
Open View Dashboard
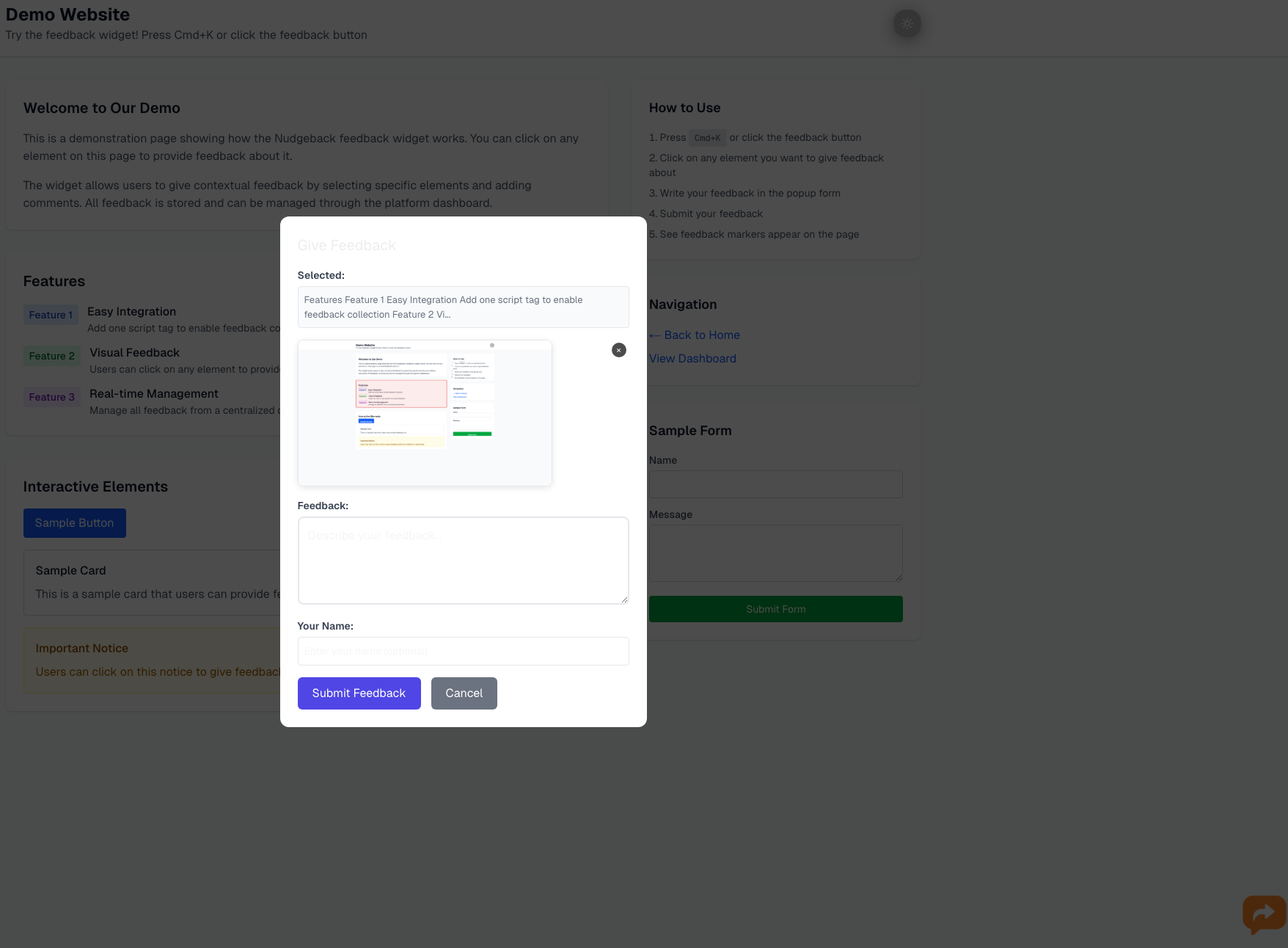[692, 358]
